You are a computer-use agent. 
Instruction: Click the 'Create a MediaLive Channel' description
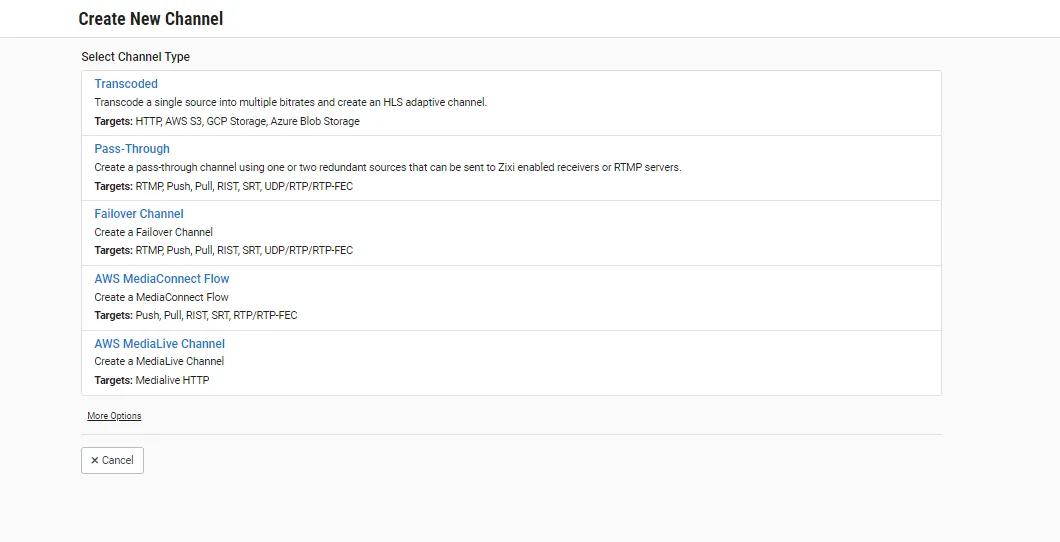point(159,361)
